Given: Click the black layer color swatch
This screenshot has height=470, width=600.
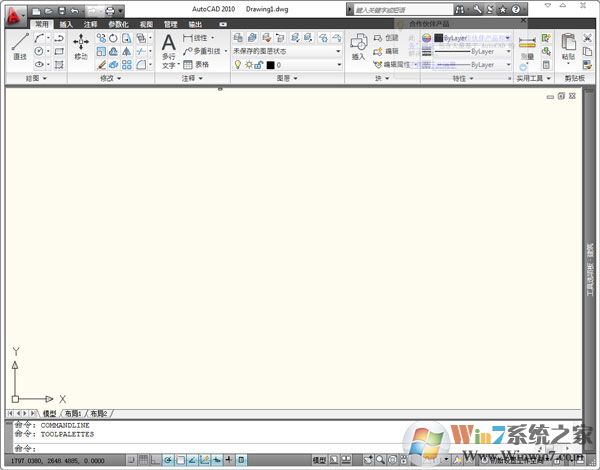Looking at the screenshot, I should (271, 65).
